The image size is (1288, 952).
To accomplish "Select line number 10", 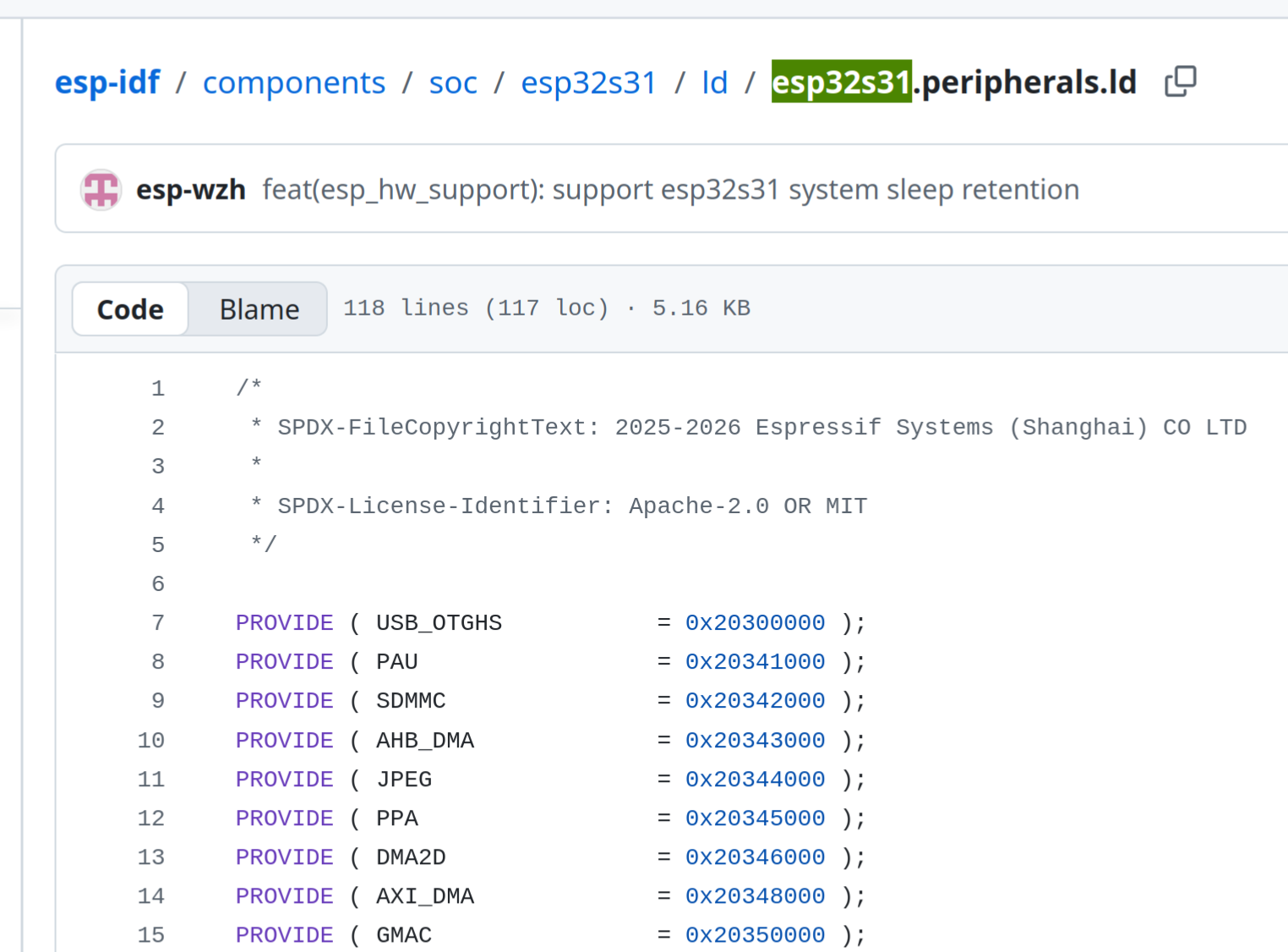I will (x=151, y=741).
